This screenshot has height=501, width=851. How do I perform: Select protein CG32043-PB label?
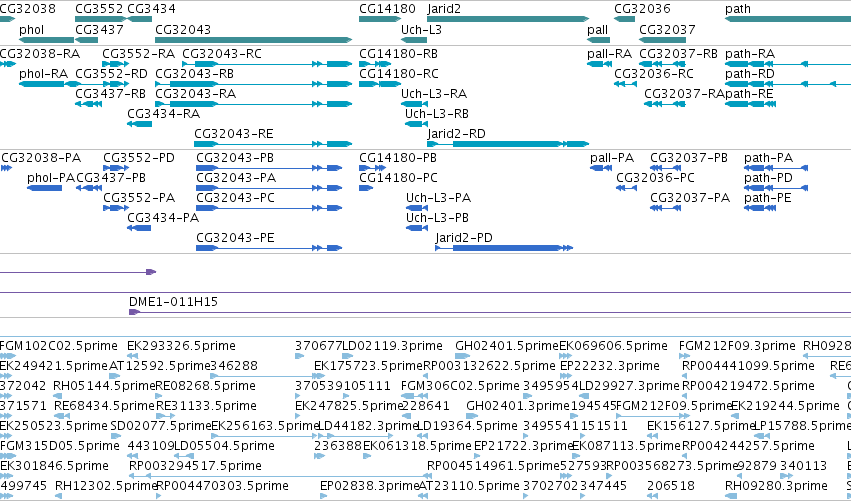click(x=235, y=158)
